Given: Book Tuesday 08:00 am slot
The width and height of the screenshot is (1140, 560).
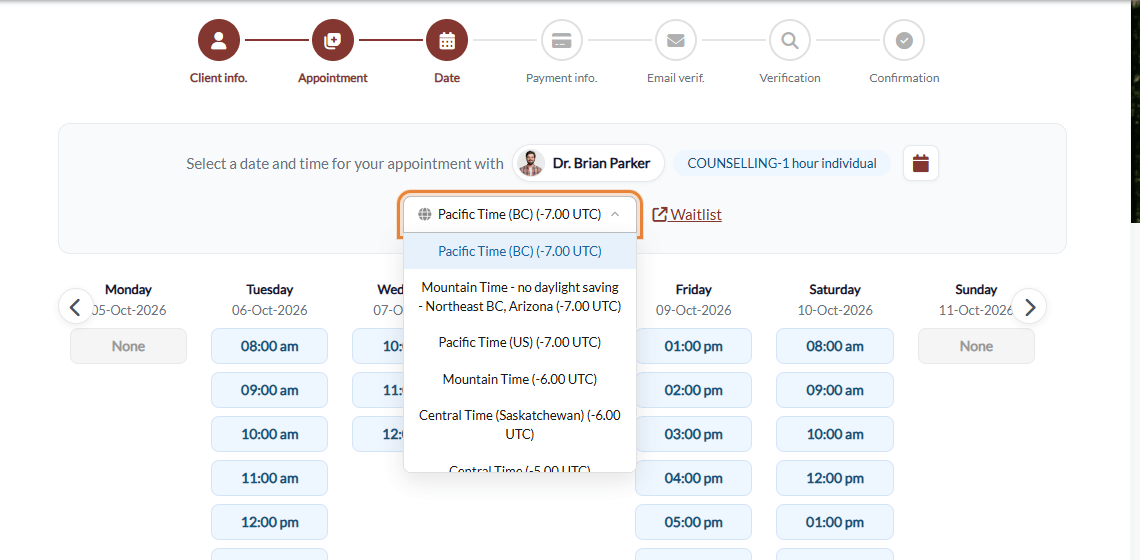Looking at the screenshot, I should 270,346.
